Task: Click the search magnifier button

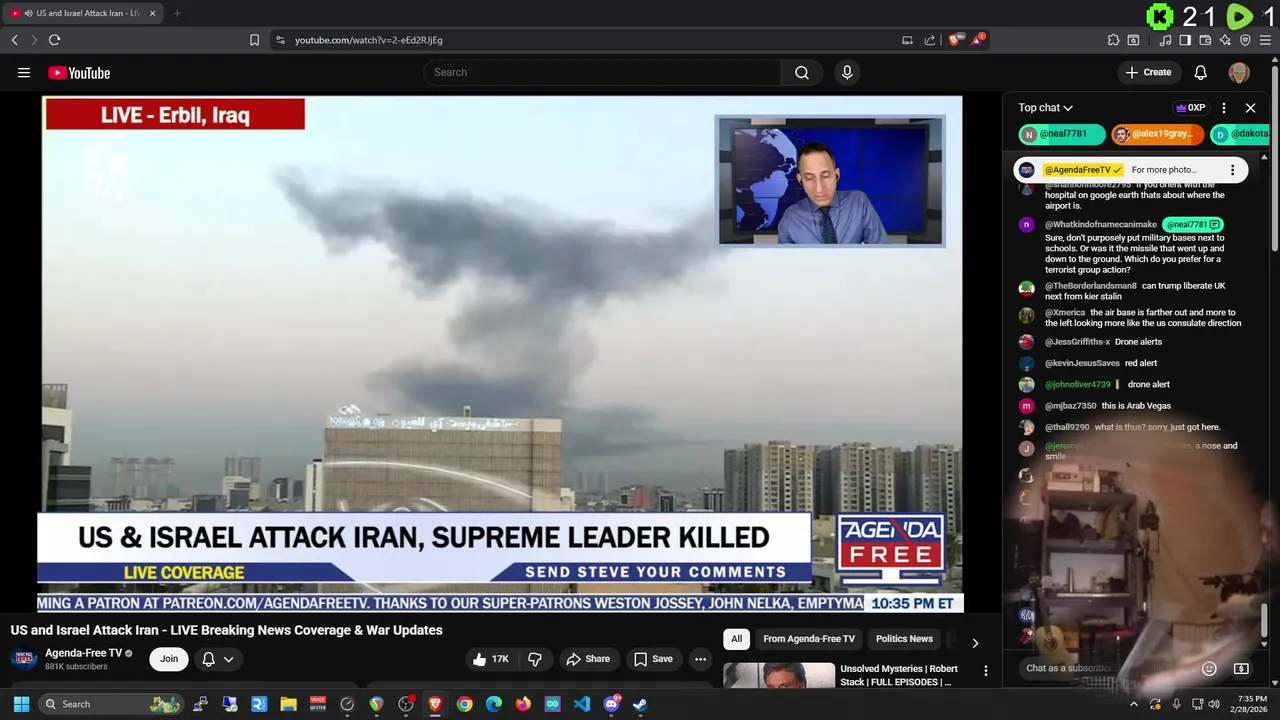Action: point(801,72)
